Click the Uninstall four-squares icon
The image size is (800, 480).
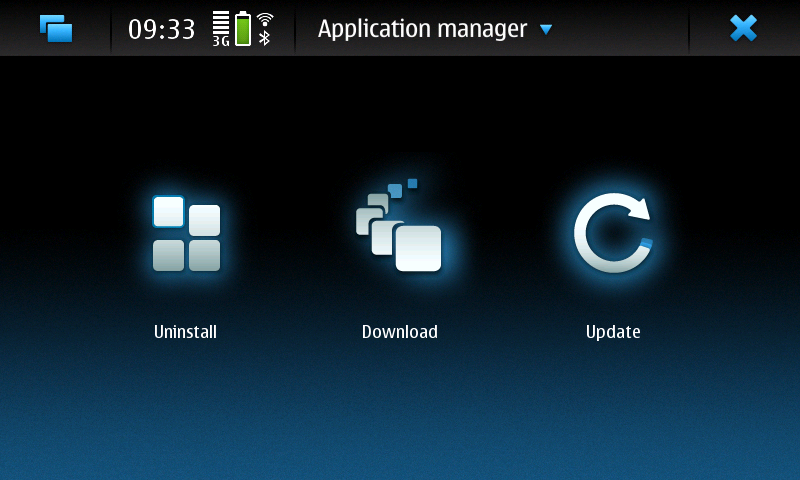click(186, 234)
